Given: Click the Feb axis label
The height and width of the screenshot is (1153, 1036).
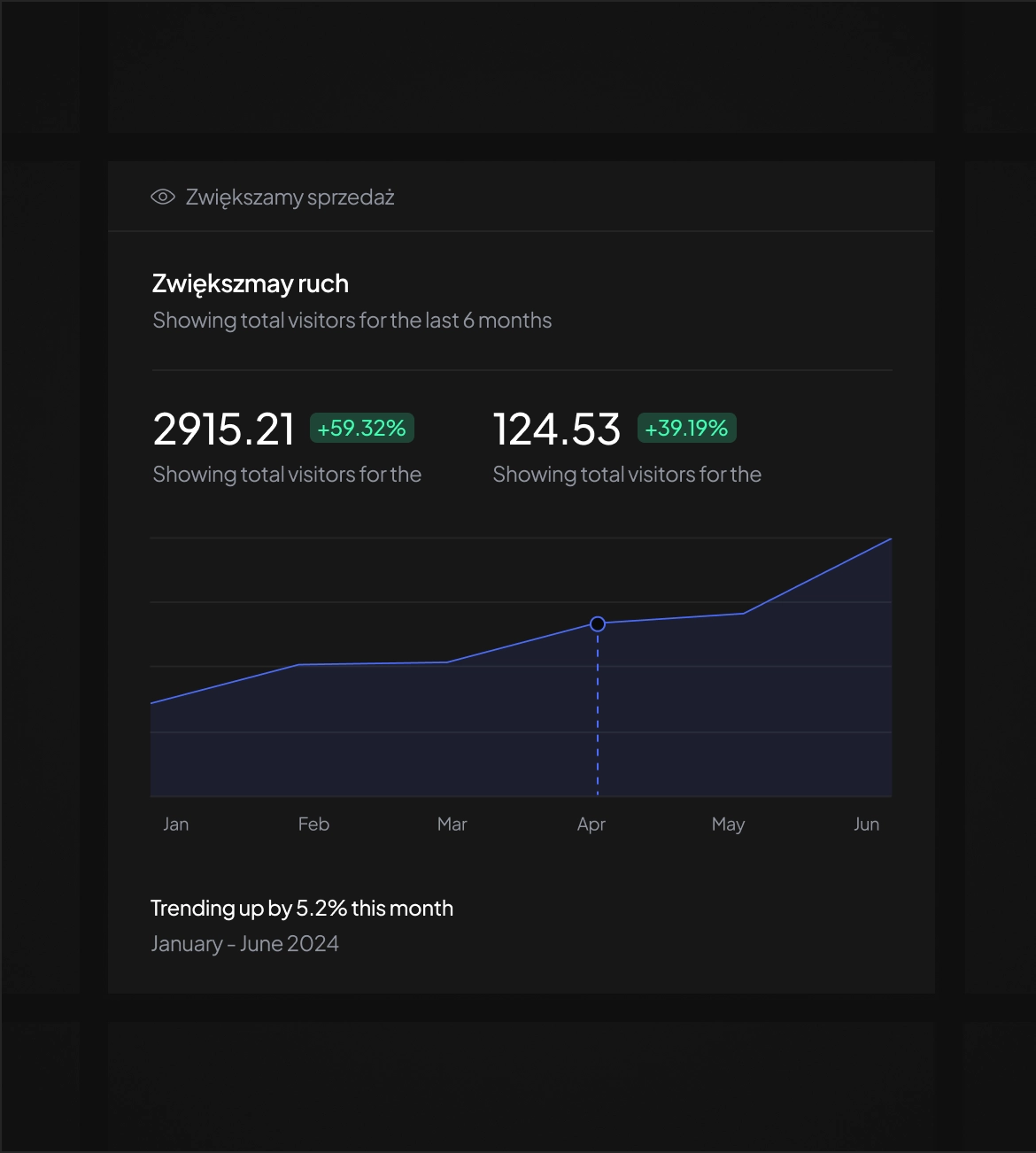Looking at the screenshot, I should (313, 824).
